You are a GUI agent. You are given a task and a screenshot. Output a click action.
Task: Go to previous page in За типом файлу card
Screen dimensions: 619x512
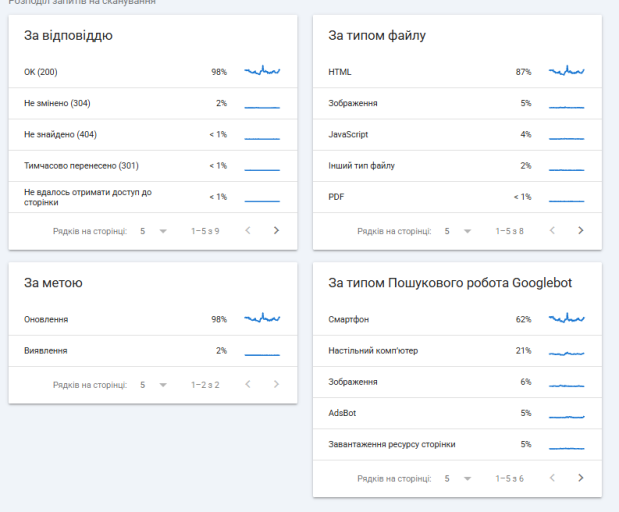(552, 231)
